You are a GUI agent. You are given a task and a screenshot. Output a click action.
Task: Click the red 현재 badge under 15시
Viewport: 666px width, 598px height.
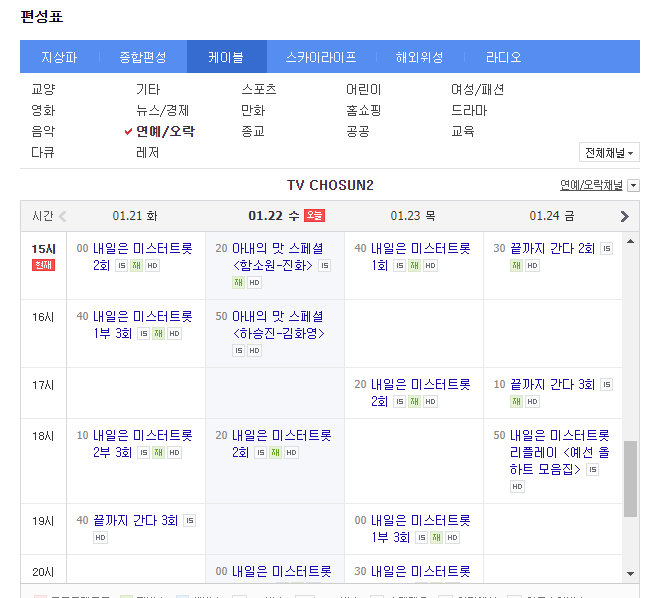[43, 265]
